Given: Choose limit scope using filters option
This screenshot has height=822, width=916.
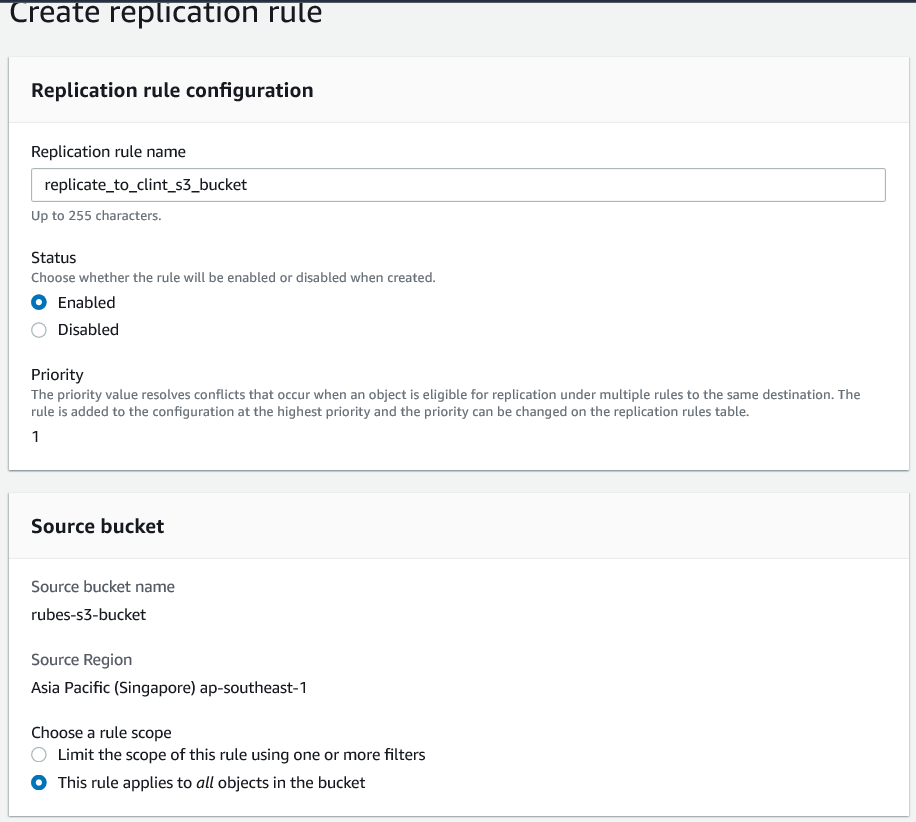Looking at the screenshot, I should (x=40, y=755).
